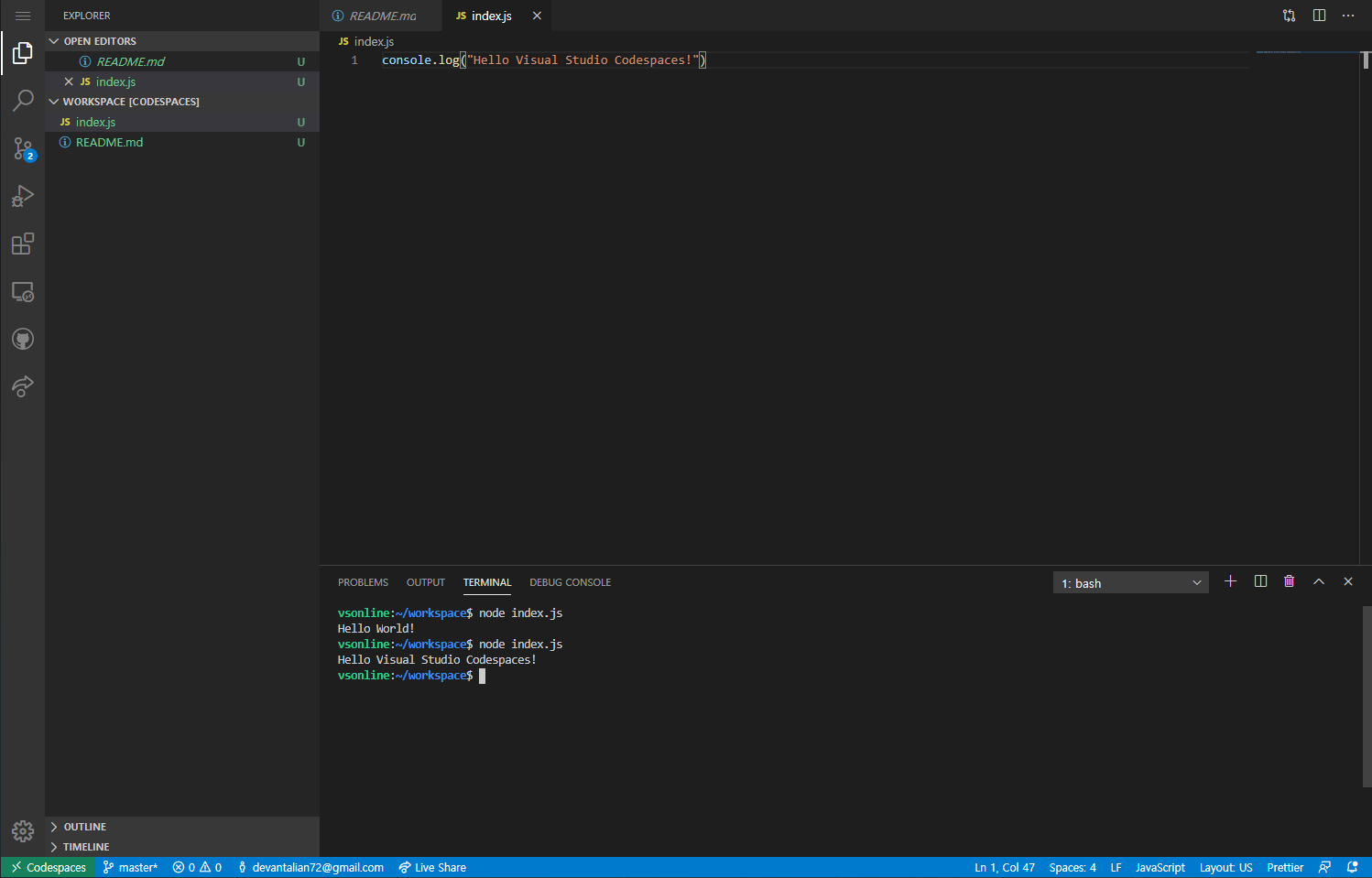This screenshot has width=1372, height=878.
Task: Split the editor to the right
Action: tap(1319, 16)
